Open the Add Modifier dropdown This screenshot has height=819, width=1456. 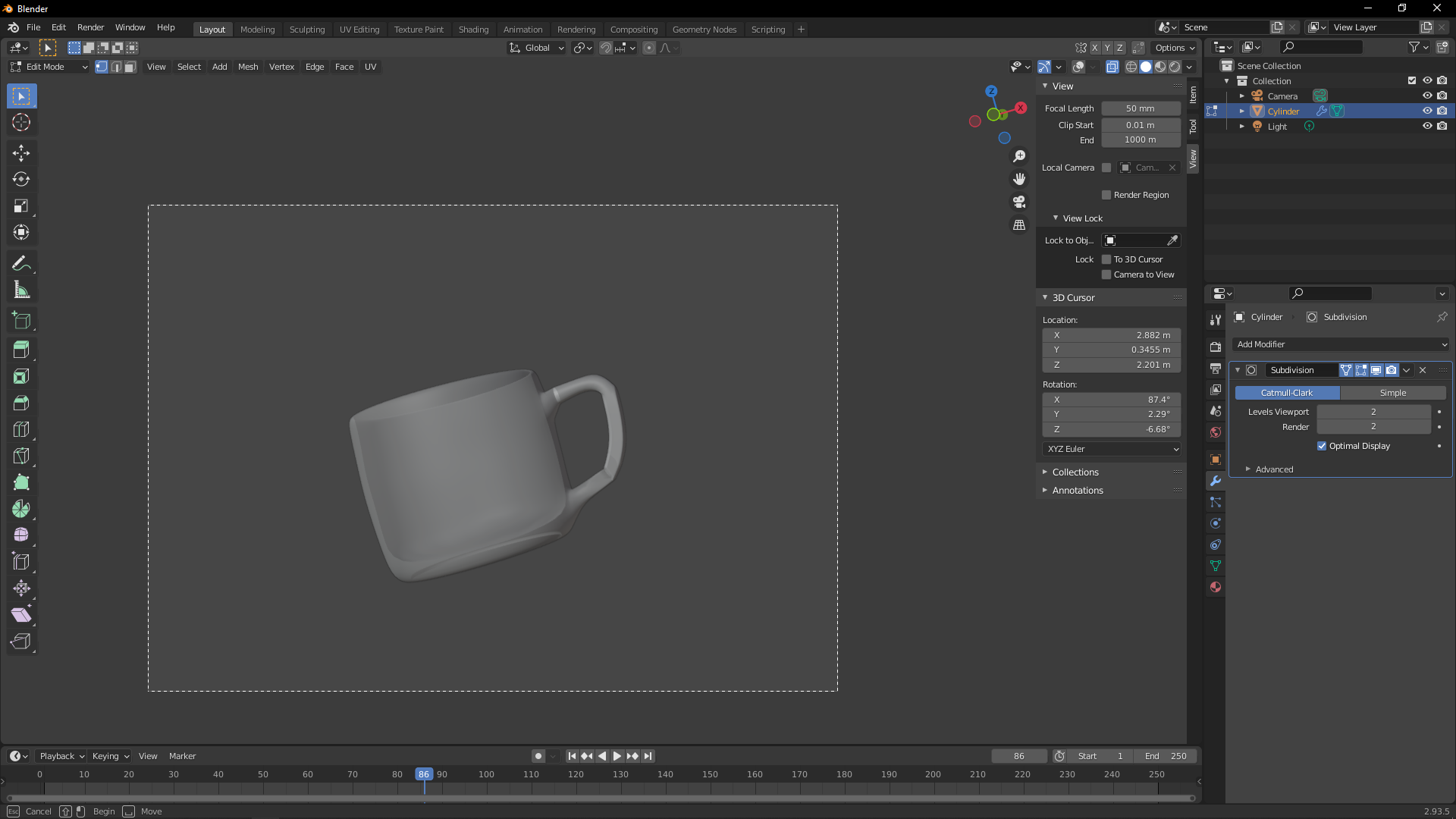pyautogui.click(x=1341, y=344)
